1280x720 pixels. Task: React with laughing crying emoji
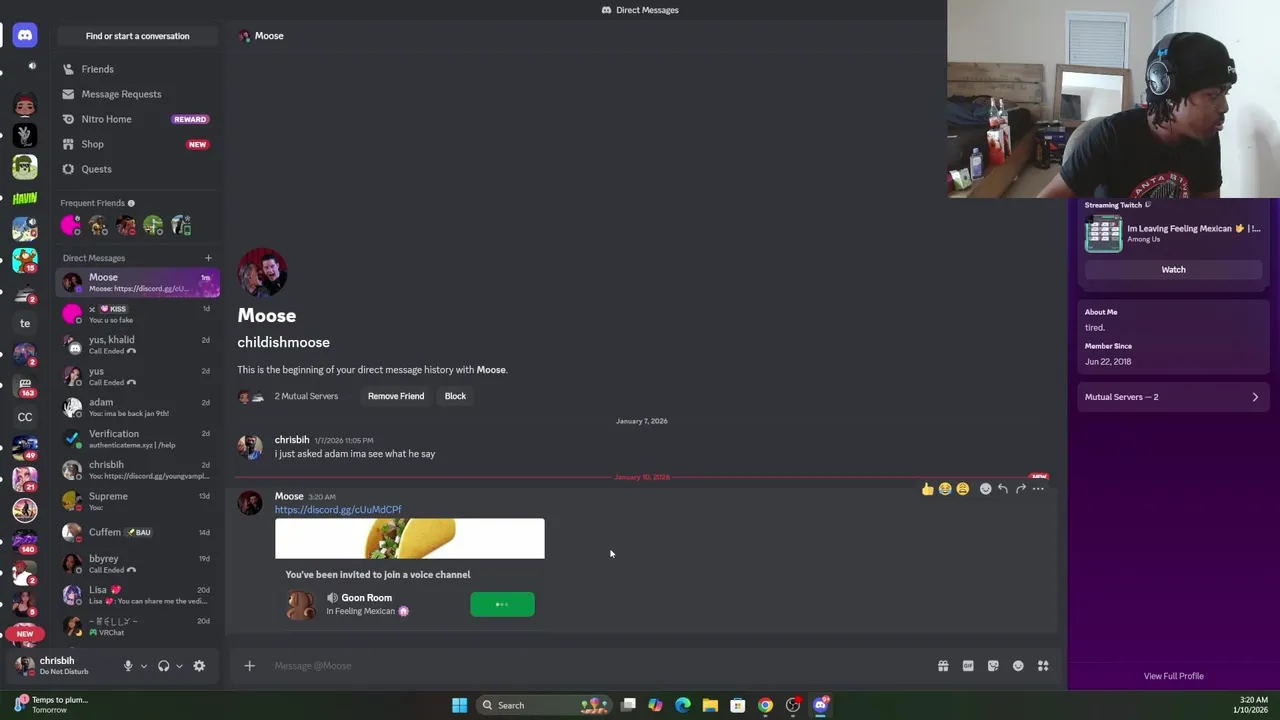[945, 489]
